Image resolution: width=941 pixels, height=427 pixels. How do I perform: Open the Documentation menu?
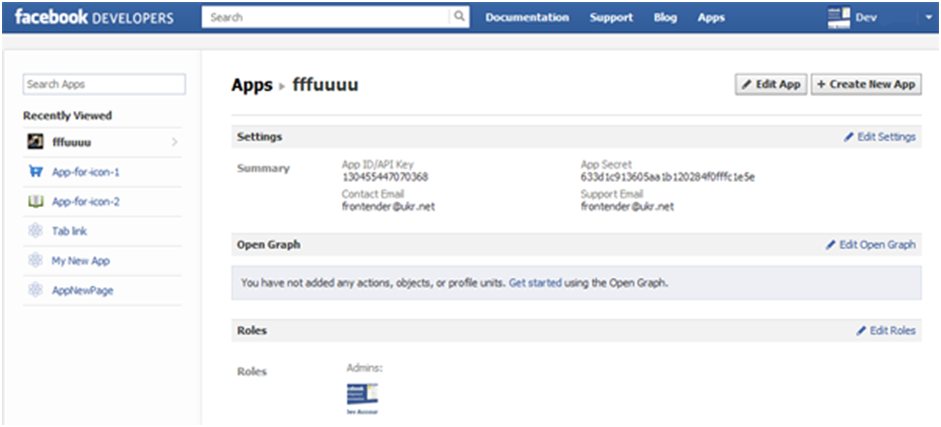pyautogui.click(x=527, y=17)
